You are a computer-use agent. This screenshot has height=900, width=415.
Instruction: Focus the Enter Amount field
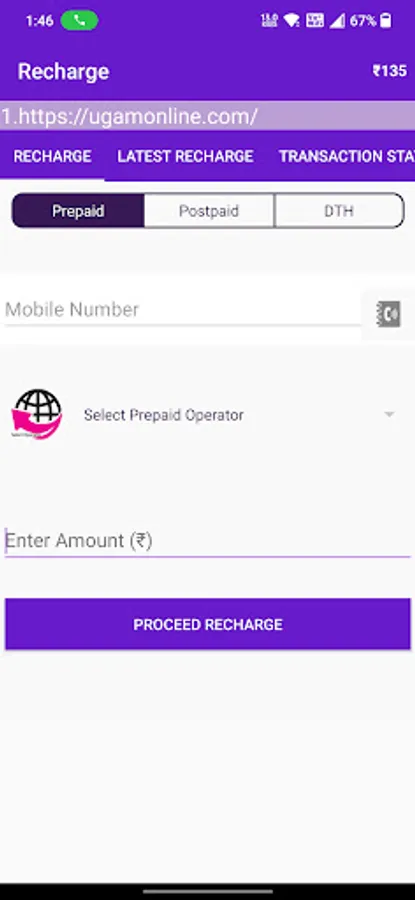(207, 541)
